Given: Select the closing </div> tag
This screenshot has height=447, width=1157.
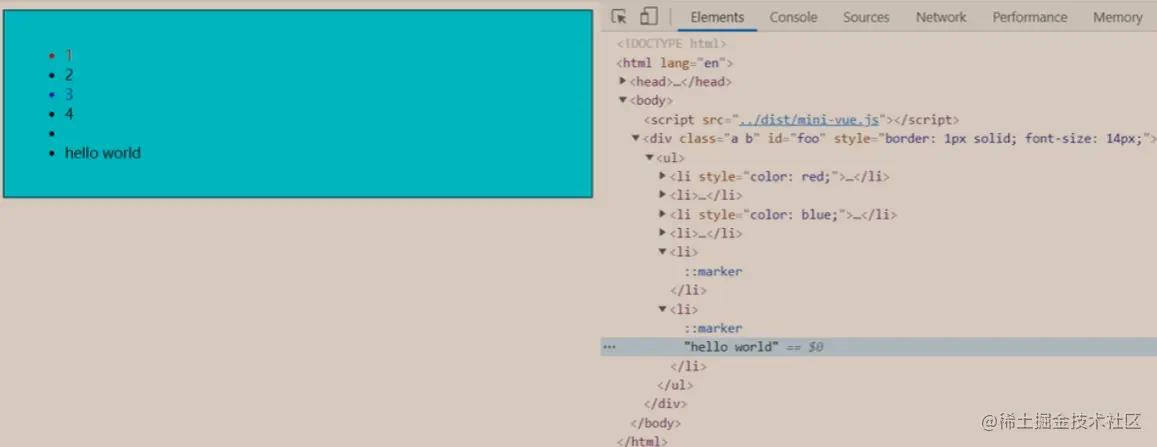Looking at the screenshot, I should point(666,403).
